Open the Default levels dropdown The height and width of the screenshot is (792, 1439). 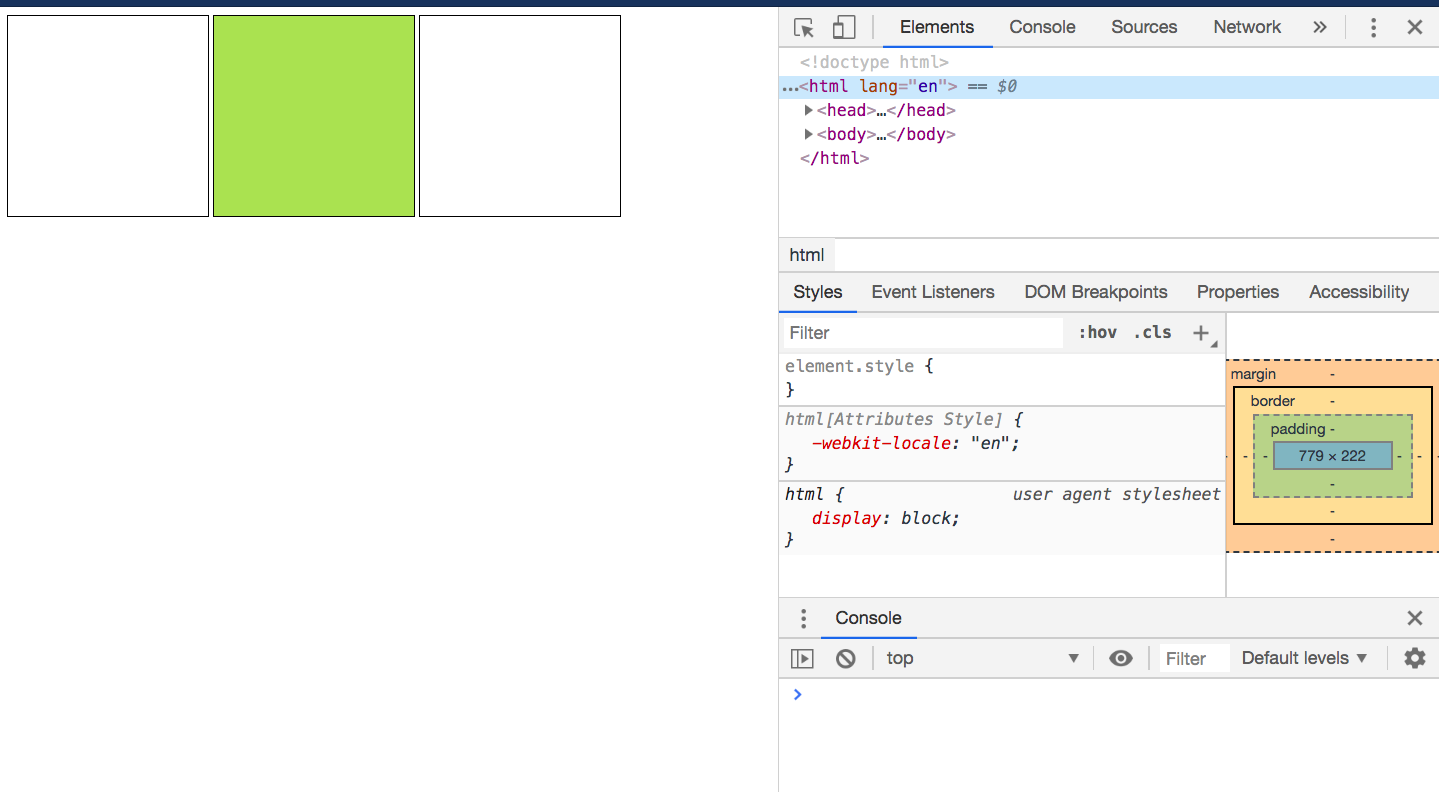1302,658
